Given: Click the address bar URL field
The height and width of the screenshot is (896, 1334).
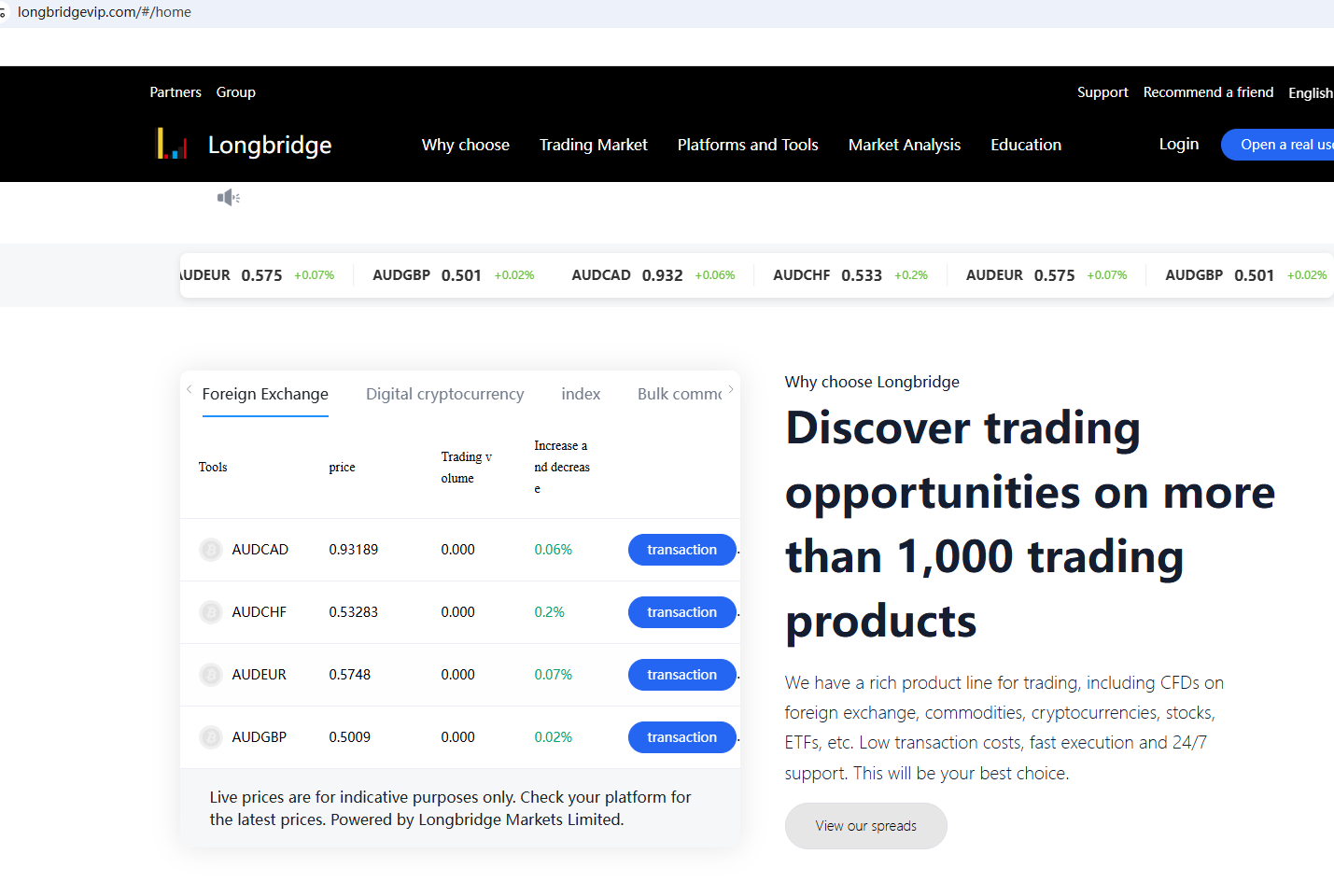Looking at the screenshot, I should point(105,12).
